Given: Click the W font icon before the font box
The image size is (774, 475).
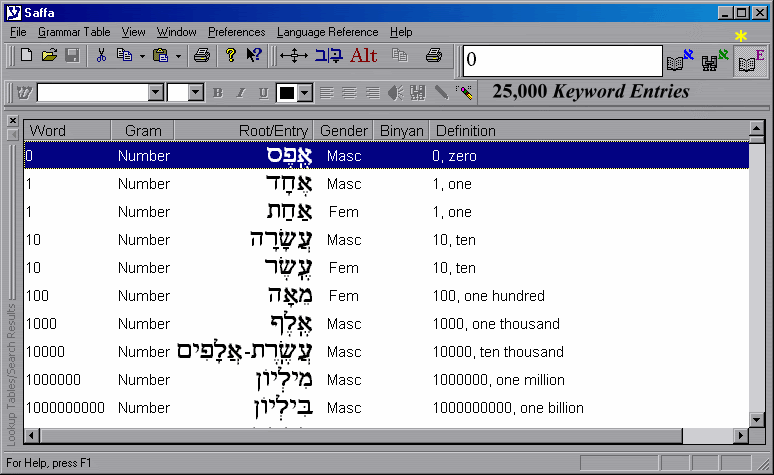Looking at the screenshot, I should click(x=24, y=92).
